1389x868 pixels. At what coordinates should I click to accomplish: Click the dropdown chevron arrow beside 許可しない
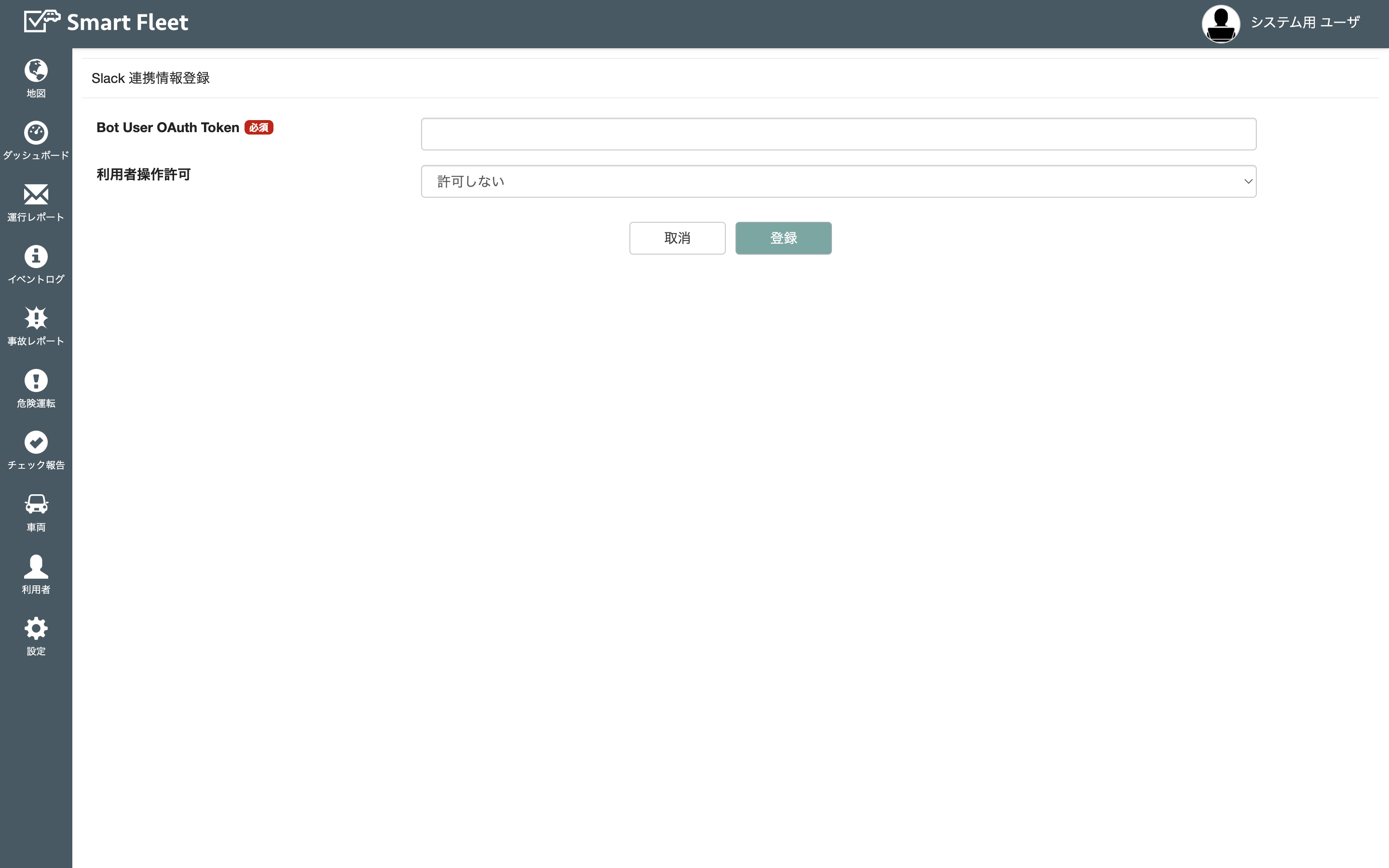[1248, 181]
